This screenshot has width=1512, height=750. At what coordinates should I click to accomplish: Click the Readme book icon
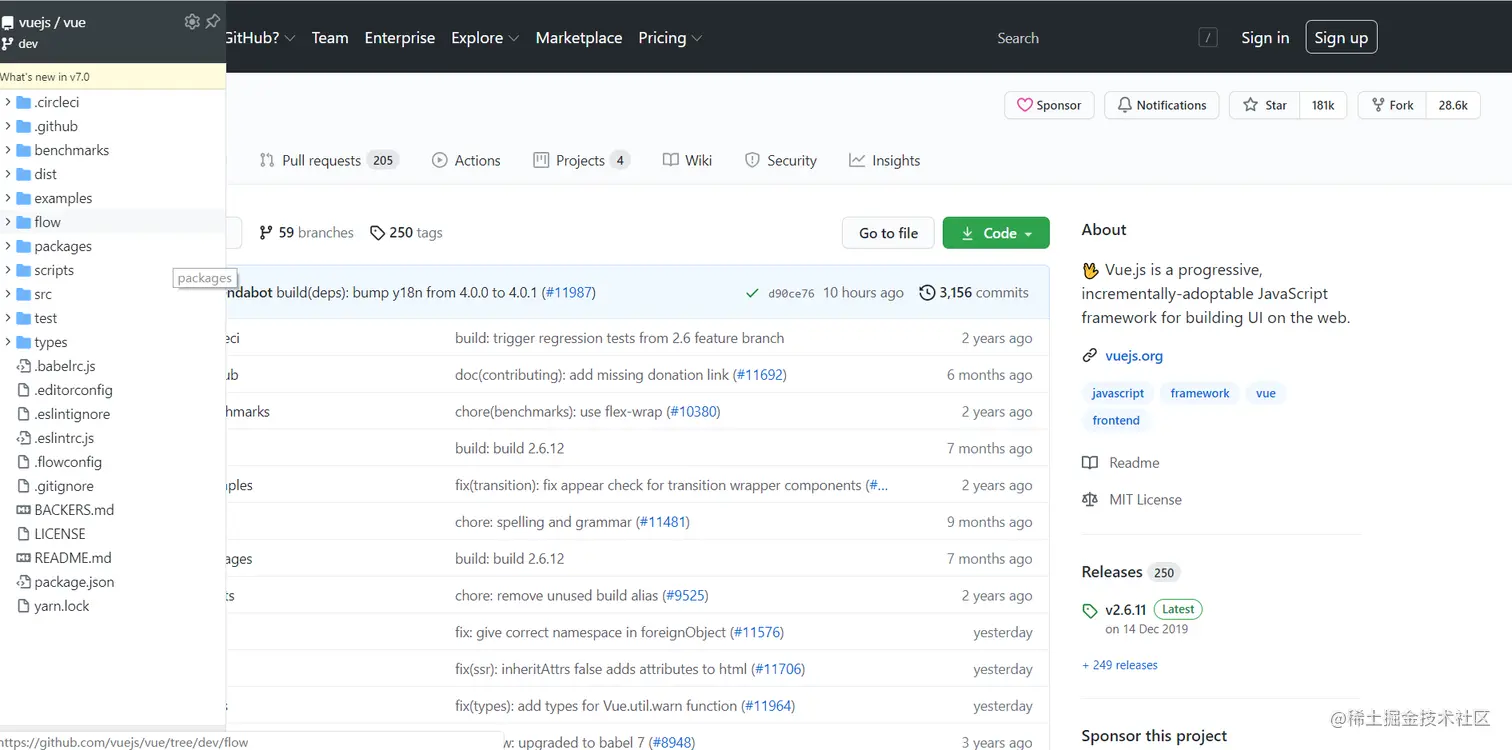tap(1090, 463)
